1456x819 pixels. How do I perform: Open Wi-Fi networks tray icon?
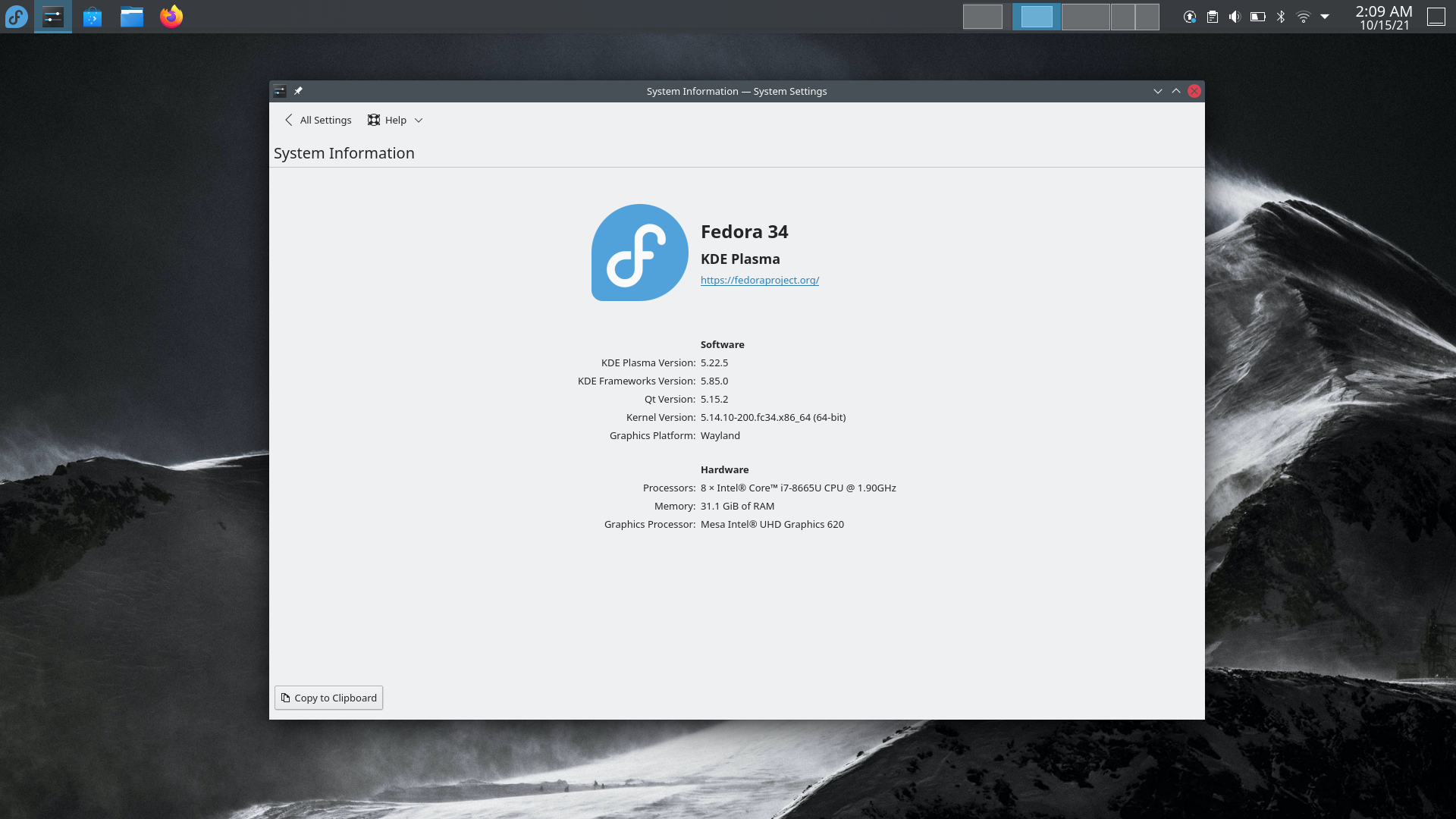pyautogui.click(x=1304, y=17)
